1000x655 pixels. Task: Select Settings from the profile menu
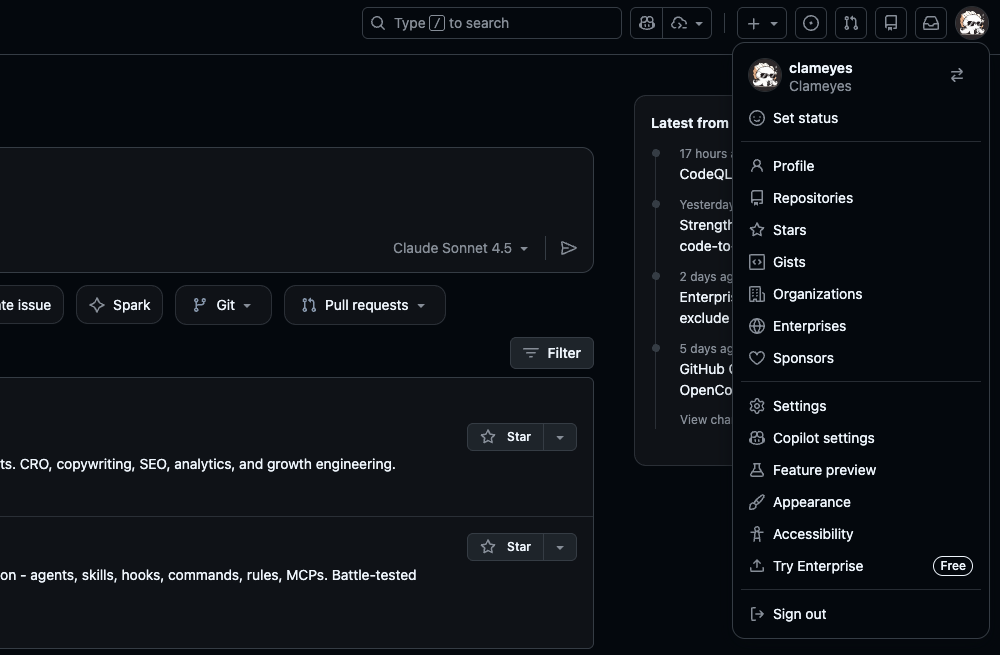[799, 406]
